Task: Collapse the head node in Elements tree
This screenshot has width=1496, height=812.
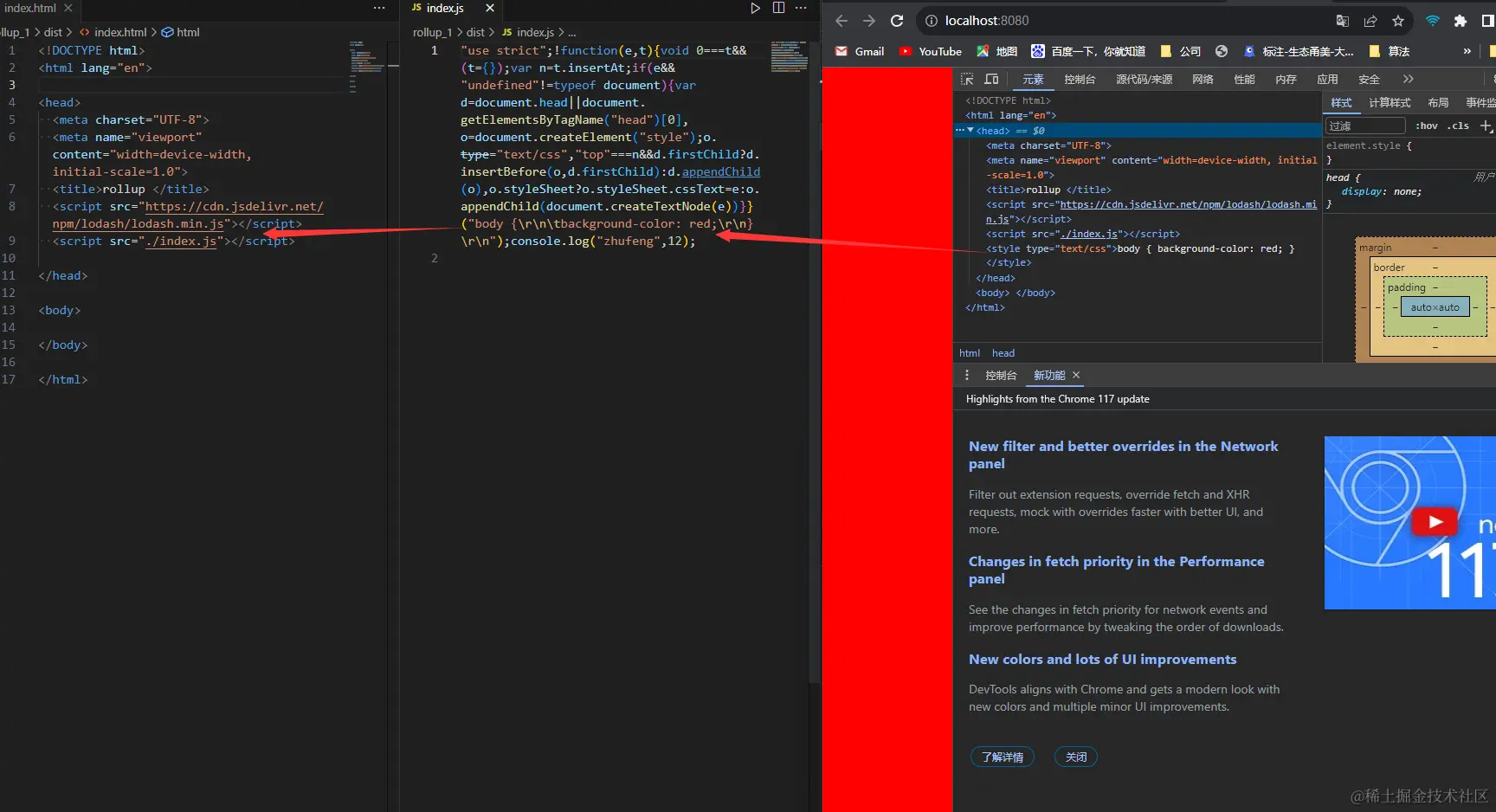Action: click(x=970, y=130)
